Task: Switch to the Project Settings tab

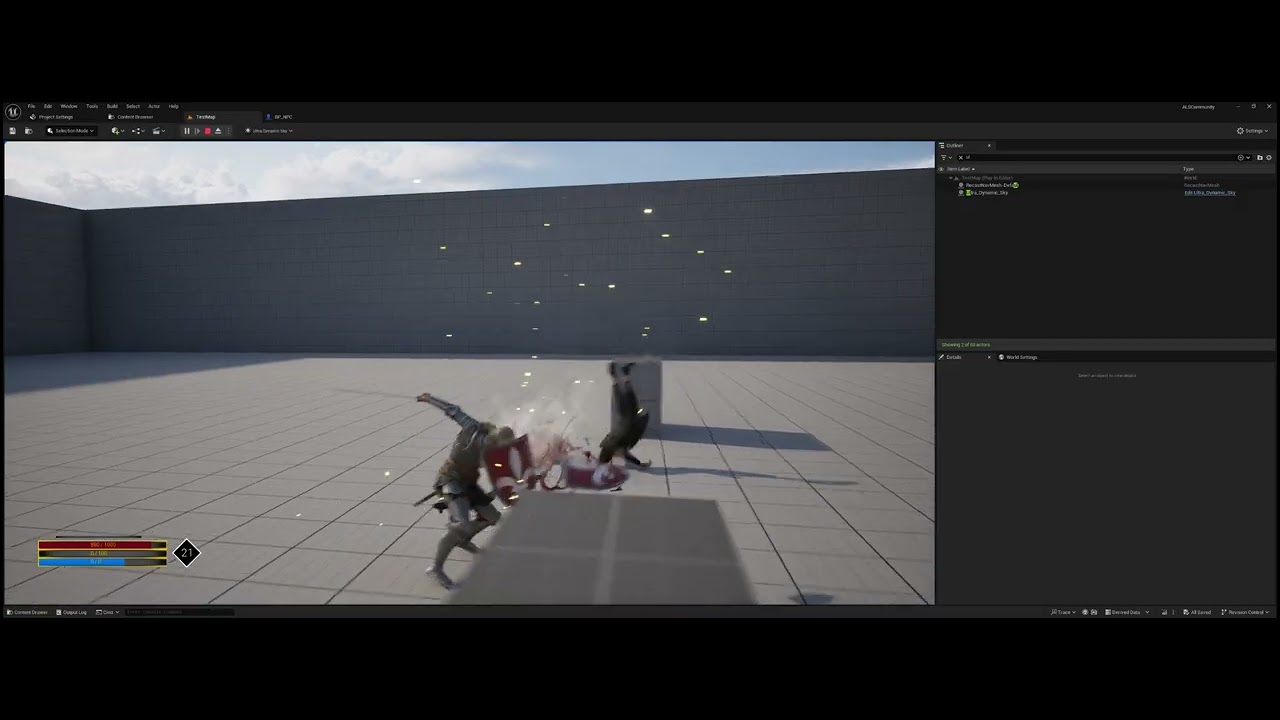Action: pyautogui.click(x=52, y=117)
